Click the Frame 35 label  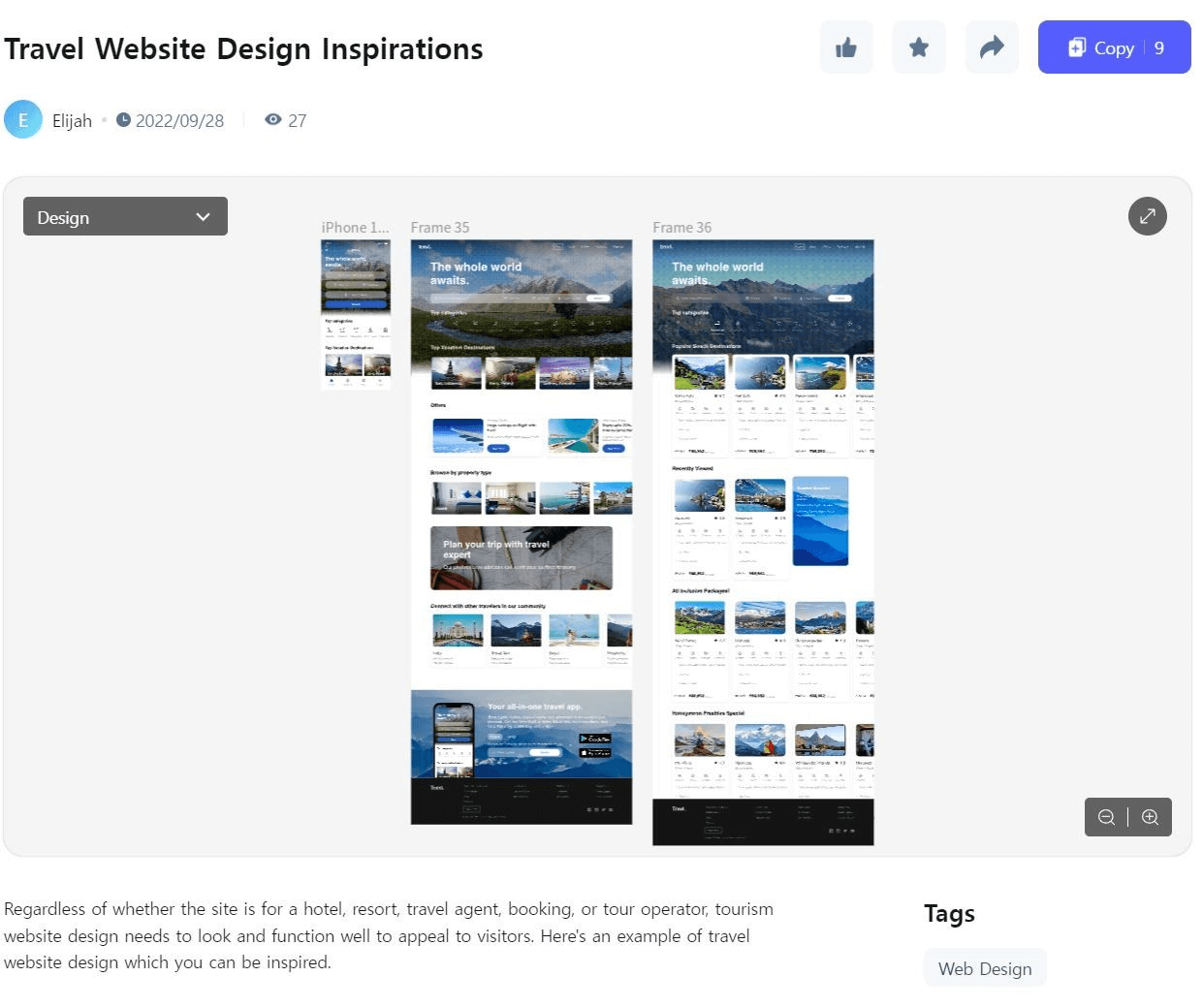click(x=440, y=228)
